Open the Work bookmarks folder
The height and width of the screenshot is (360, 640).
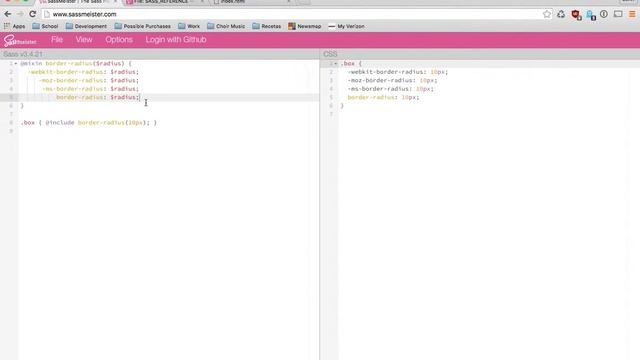[x=189, y=26]
